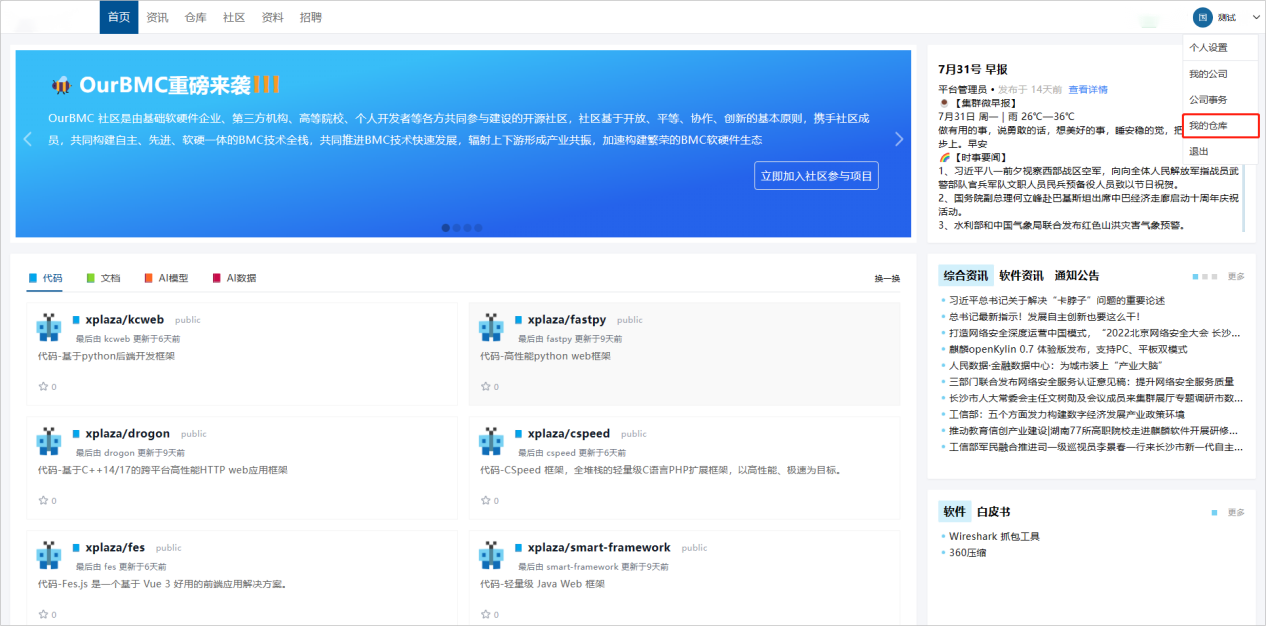Click the xplaza/cspeed robot avatar icon

point(491,441)
